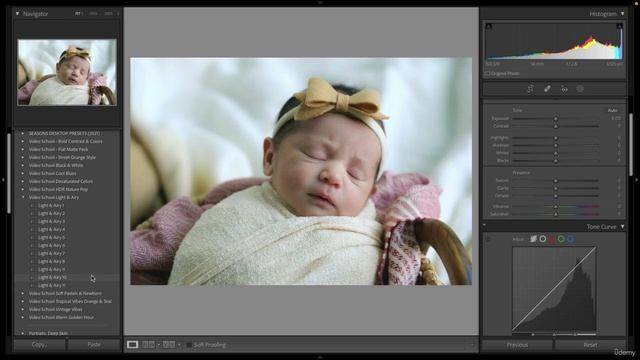Click the Paste button
This screenshot has width=640, height=360.
94,344
